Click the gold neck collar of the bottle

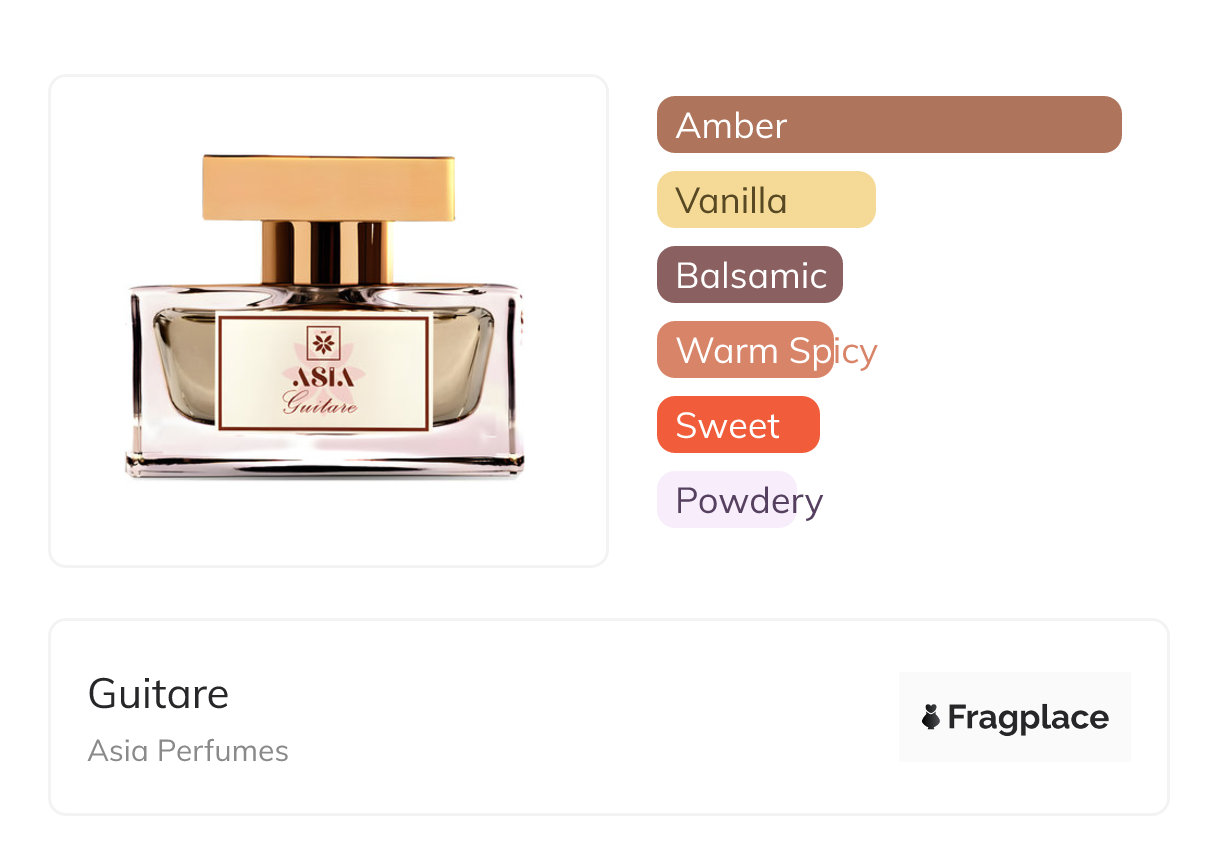327,252
